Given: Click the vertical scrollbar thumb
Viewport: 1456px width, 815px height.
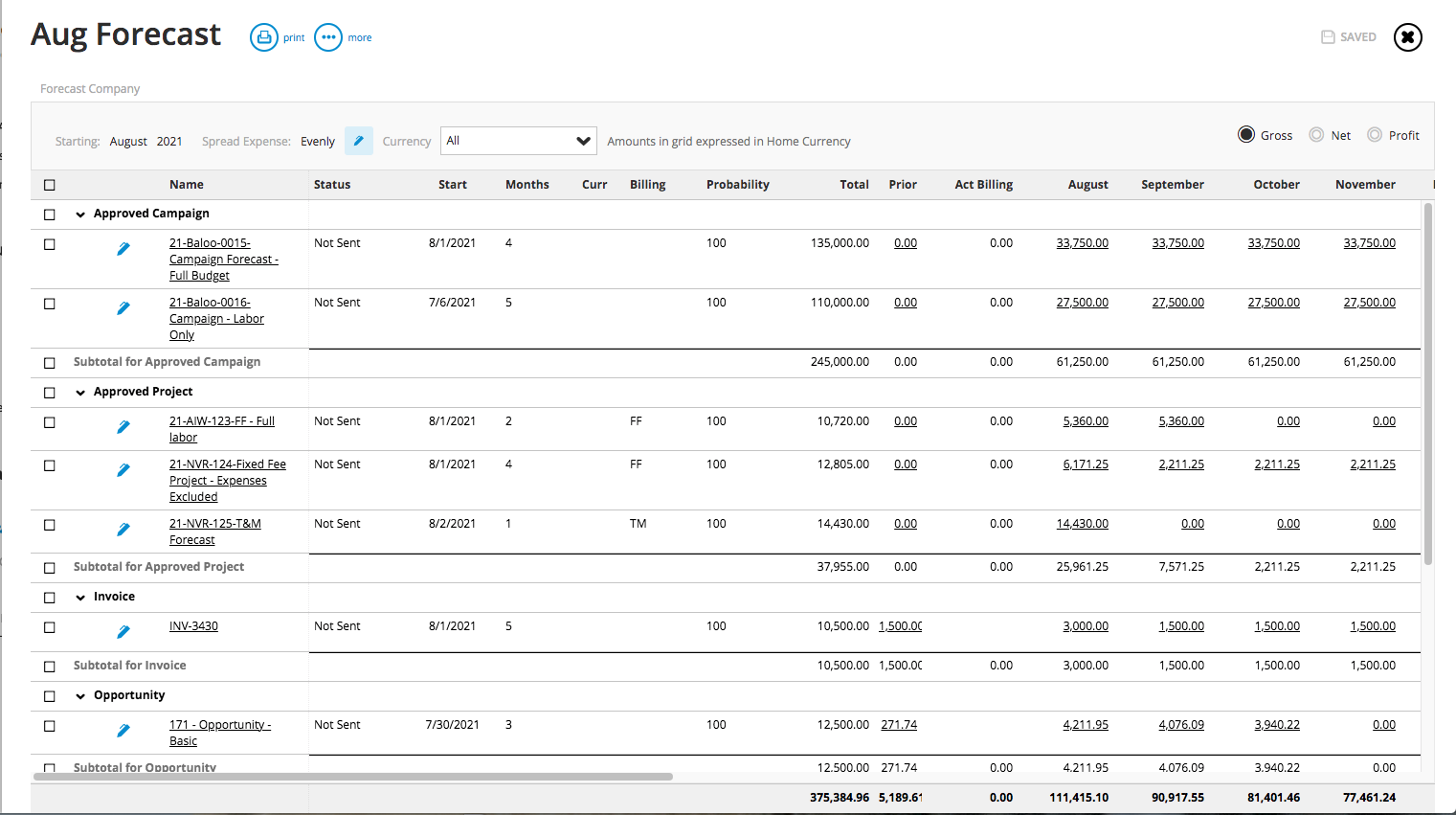Looking at the screenshot, I should [1428, 383].
